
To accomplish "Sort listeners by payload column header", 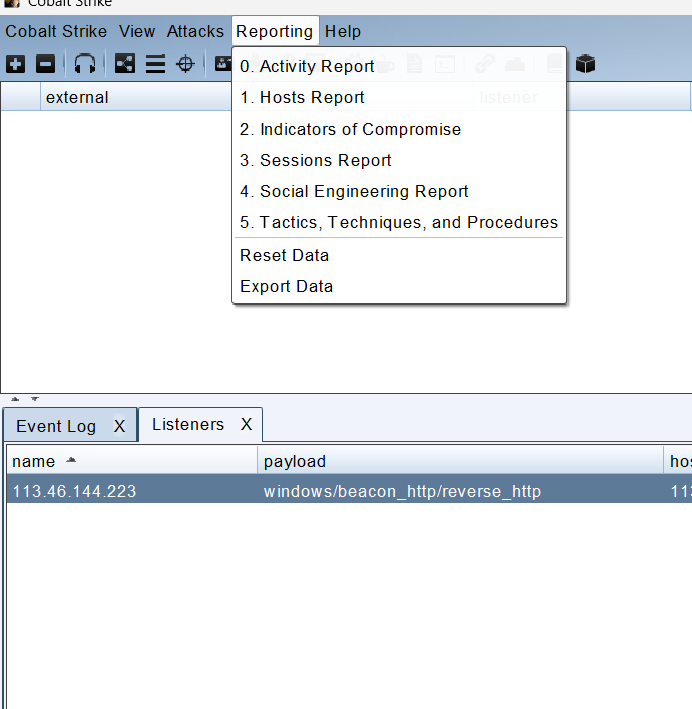I will [460, 461].
